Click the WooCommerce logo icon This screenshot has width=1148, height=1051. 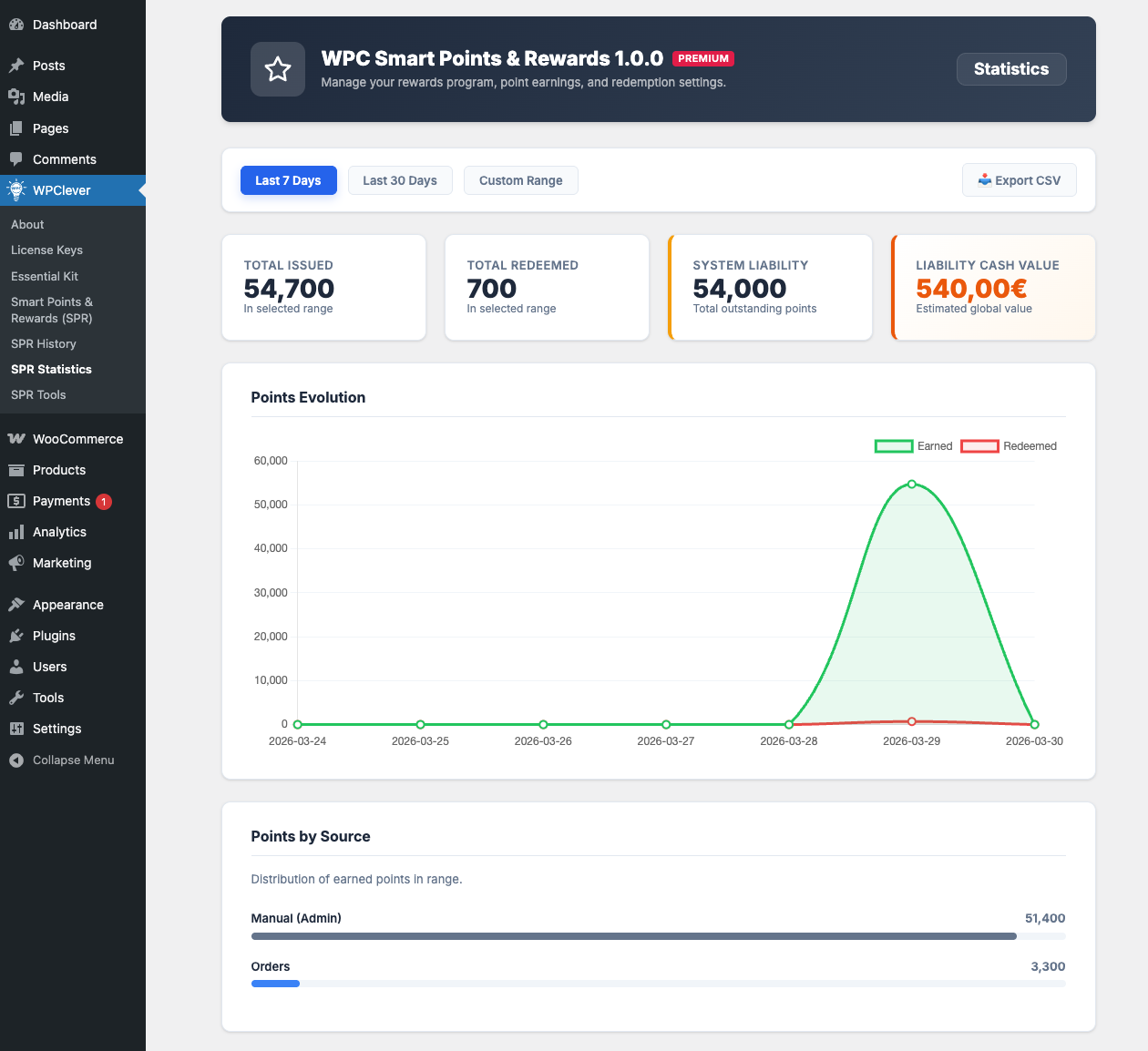point(16,439)
